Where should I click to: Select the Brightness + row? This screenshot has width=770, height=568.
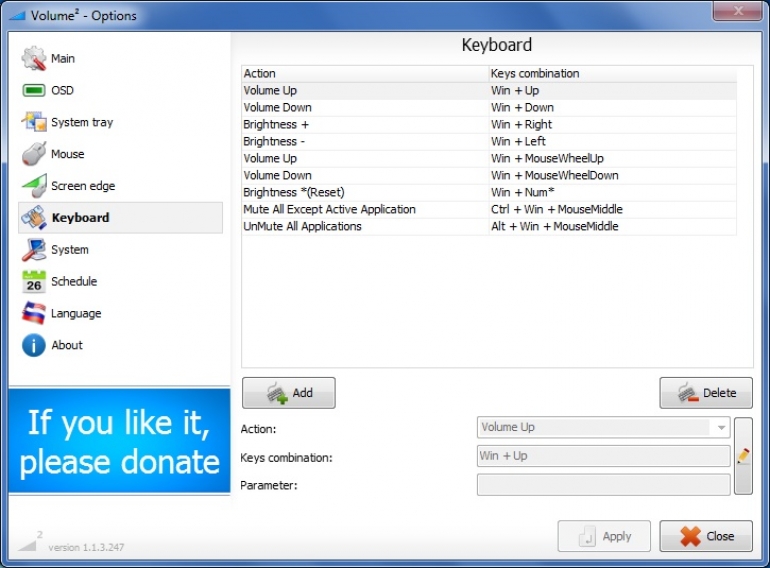coord(489,124)
